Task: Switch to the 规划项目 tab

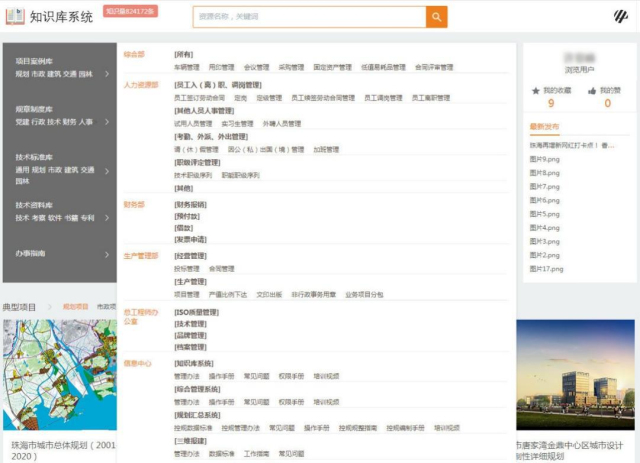Action: tap(75, 307)
